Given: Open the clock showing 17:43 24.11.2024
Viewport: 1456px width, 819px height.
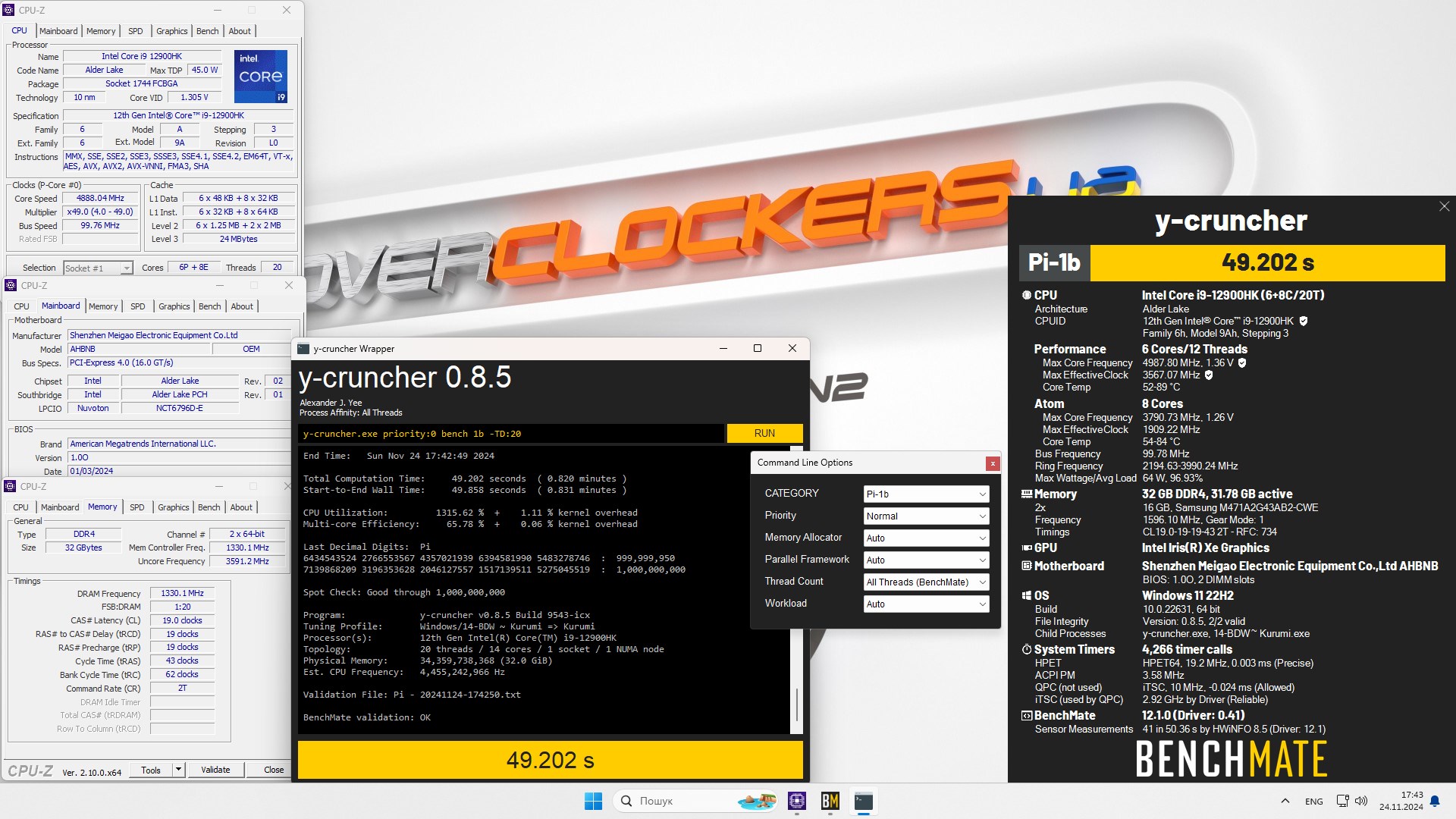Looking at the screenshot, I should pos(1401,801).
